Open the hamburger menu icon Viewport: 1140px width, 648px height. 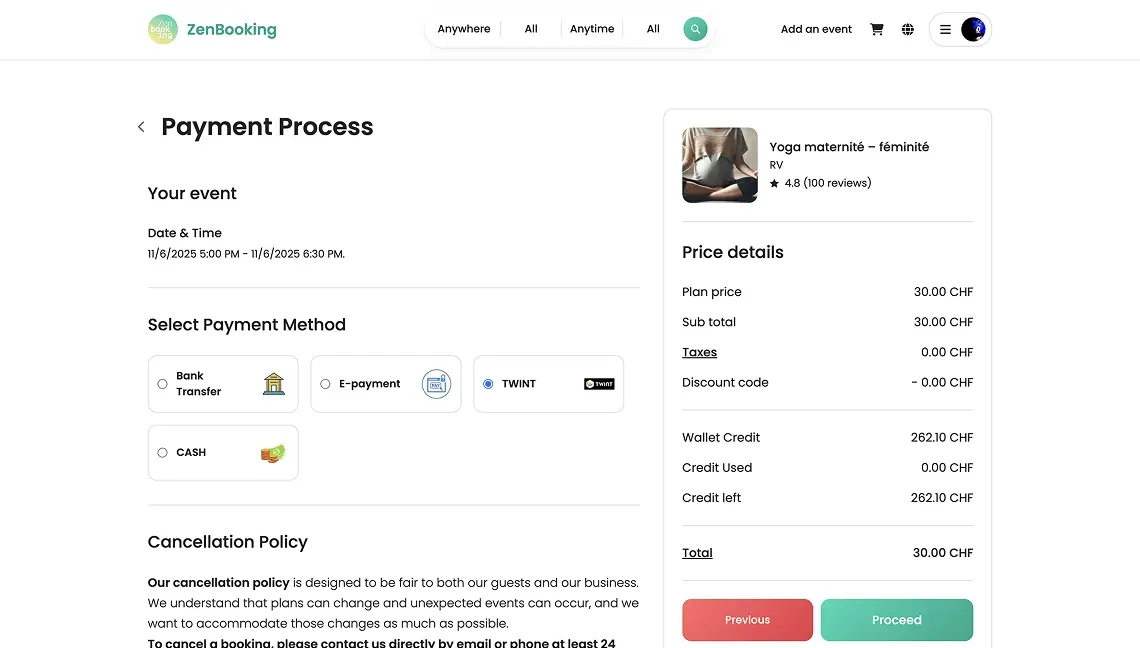click(945, 29)
